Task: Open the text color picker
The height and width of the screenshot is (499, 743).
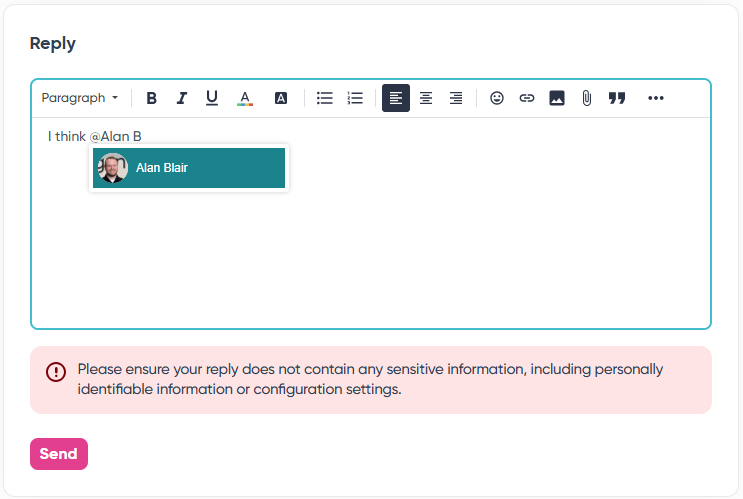Action: pos(245,98)
